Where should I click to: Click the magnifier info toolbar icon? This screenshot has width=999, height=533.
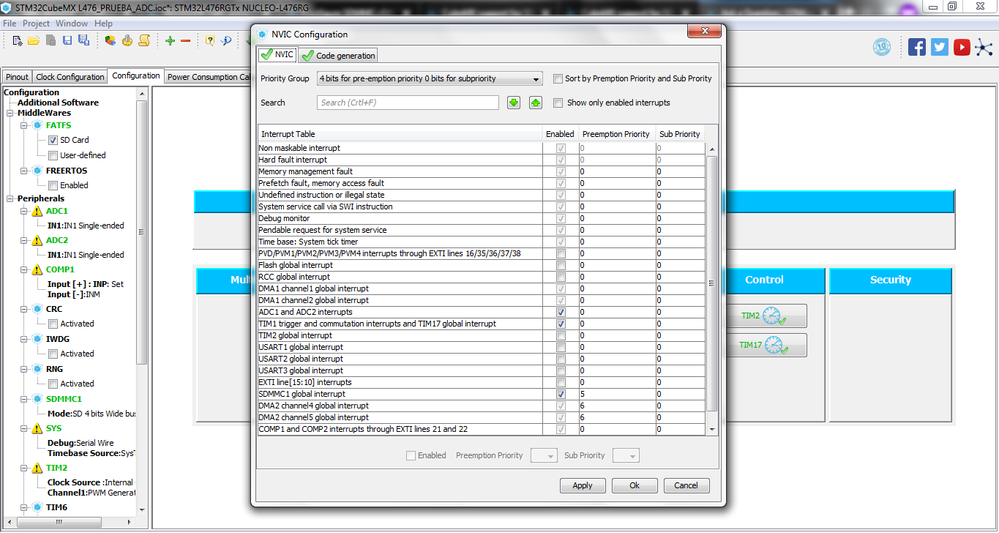pyautogui.click(x=226, y=41)
